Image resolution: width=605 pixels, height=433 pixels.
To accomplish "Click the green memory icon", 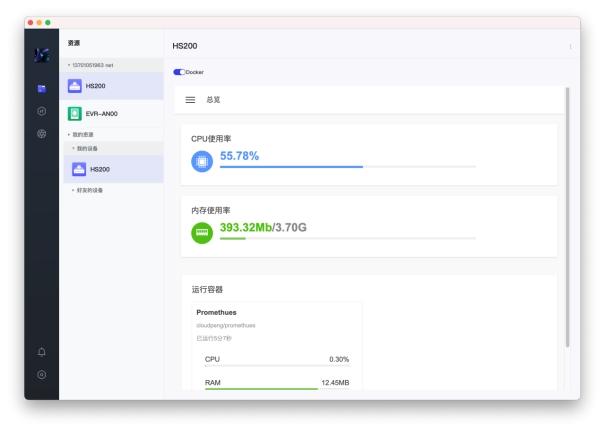I will pyautogui.click(x=202, y=233).
